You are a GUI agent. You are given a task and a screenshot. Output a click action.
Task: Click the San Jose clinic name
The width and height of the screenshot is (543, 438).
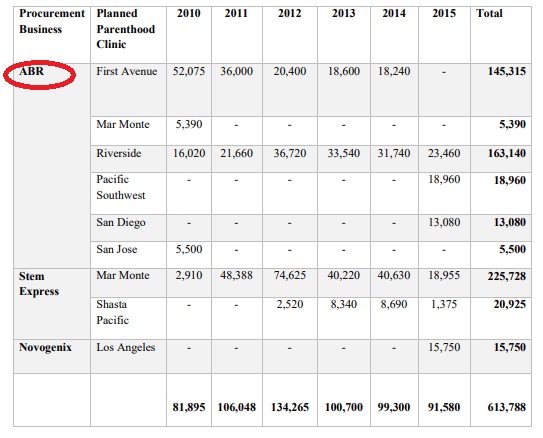click(x=117, y=249)
